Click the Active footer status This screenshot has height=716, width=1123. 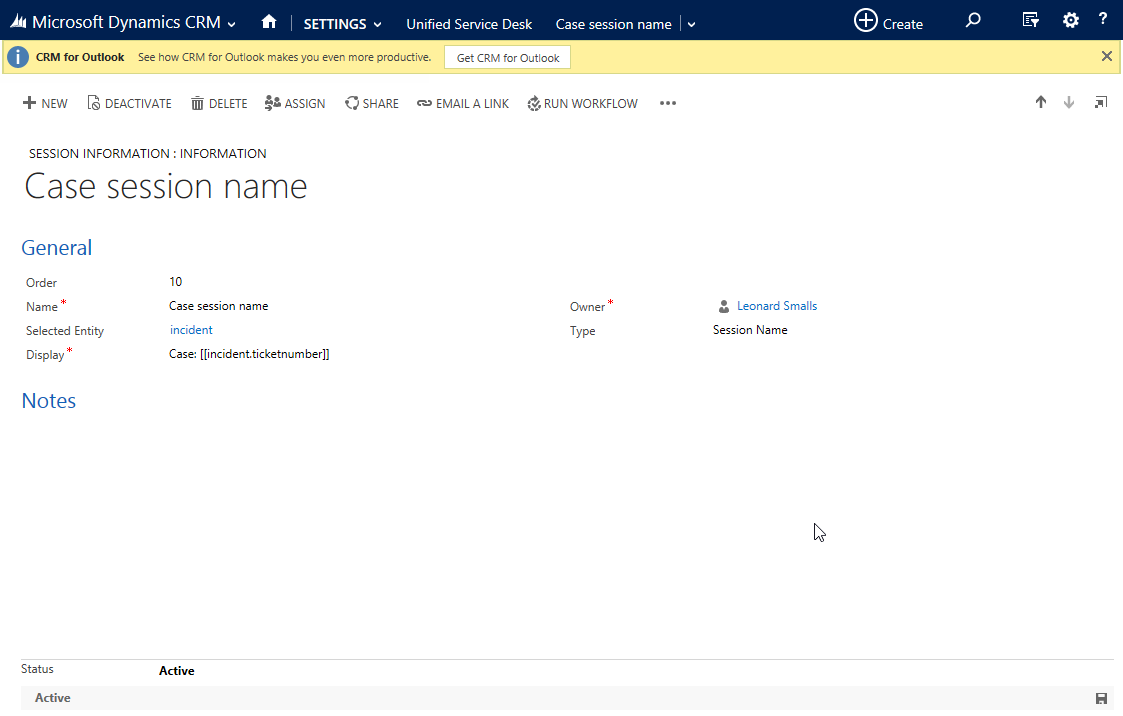click(52, 698)
